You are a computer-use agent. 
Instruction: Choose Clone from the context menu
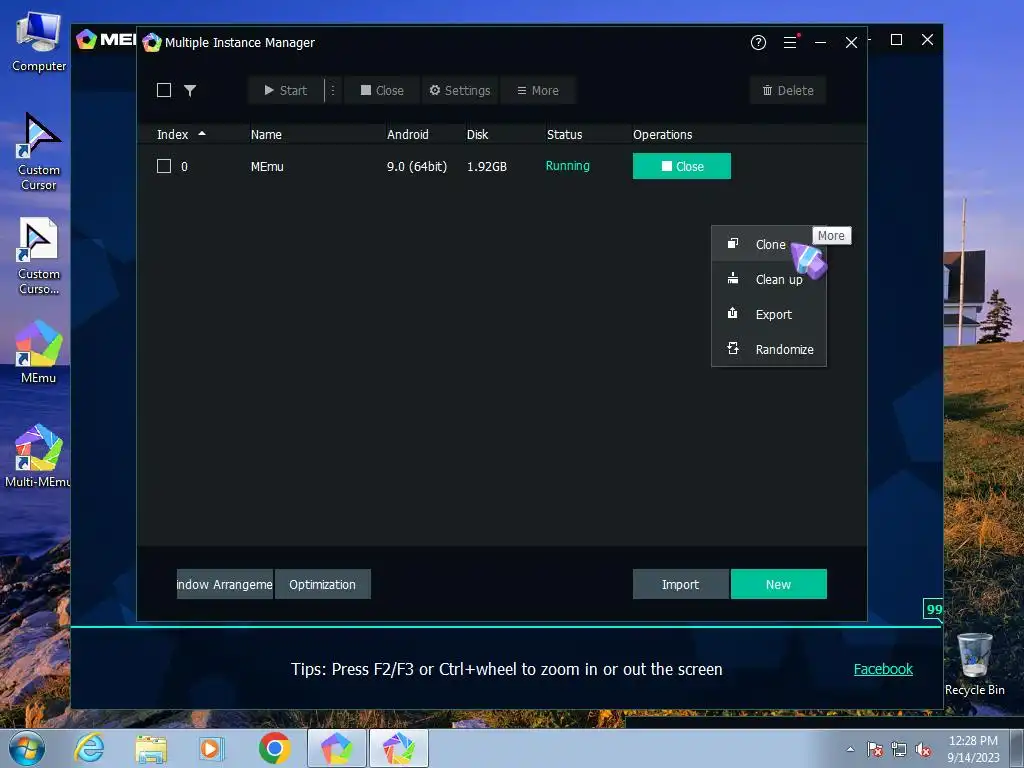(769, 244)
